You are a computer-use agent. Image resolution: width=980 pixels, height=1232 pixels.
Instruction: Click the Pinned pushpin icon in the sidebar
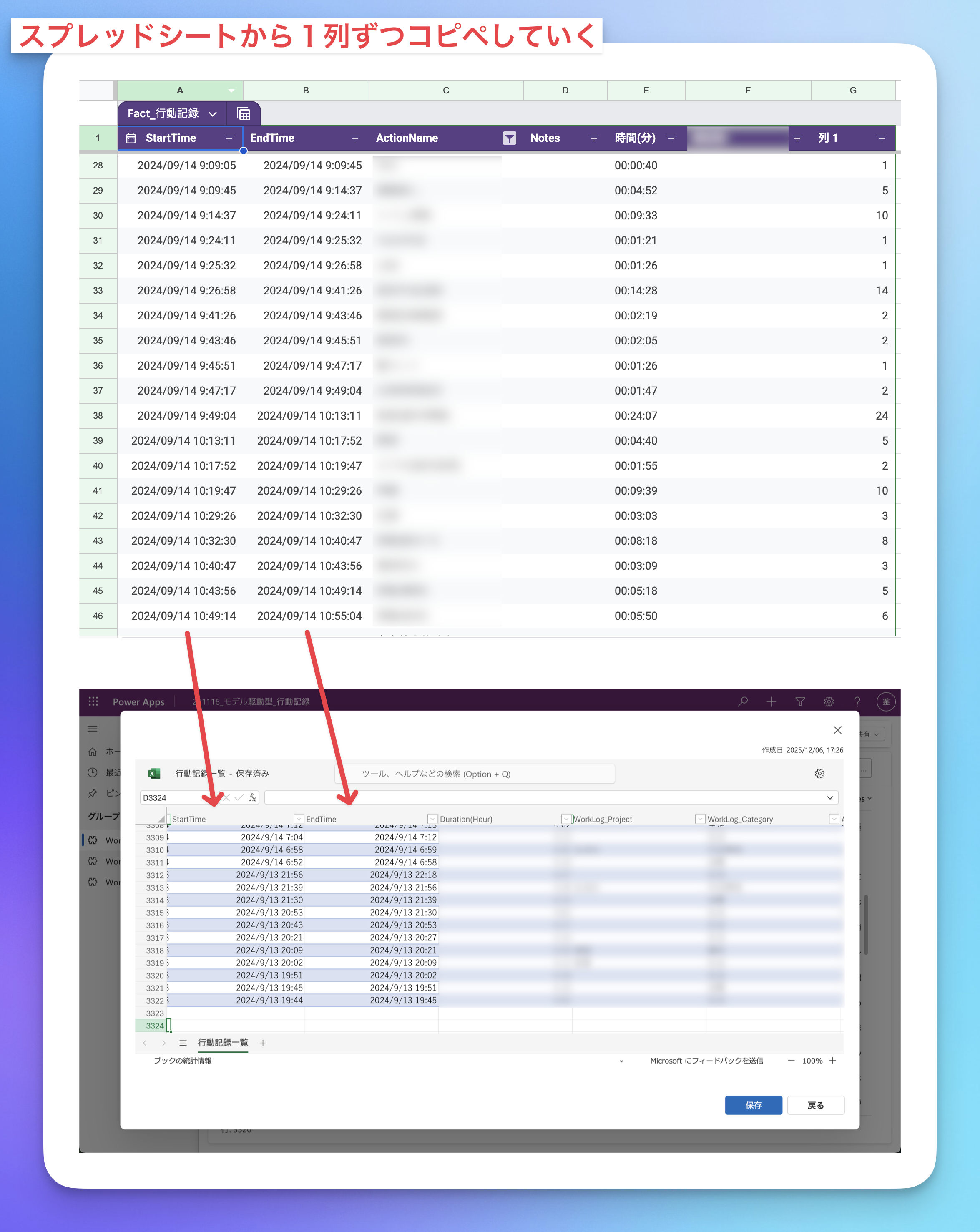93,793
